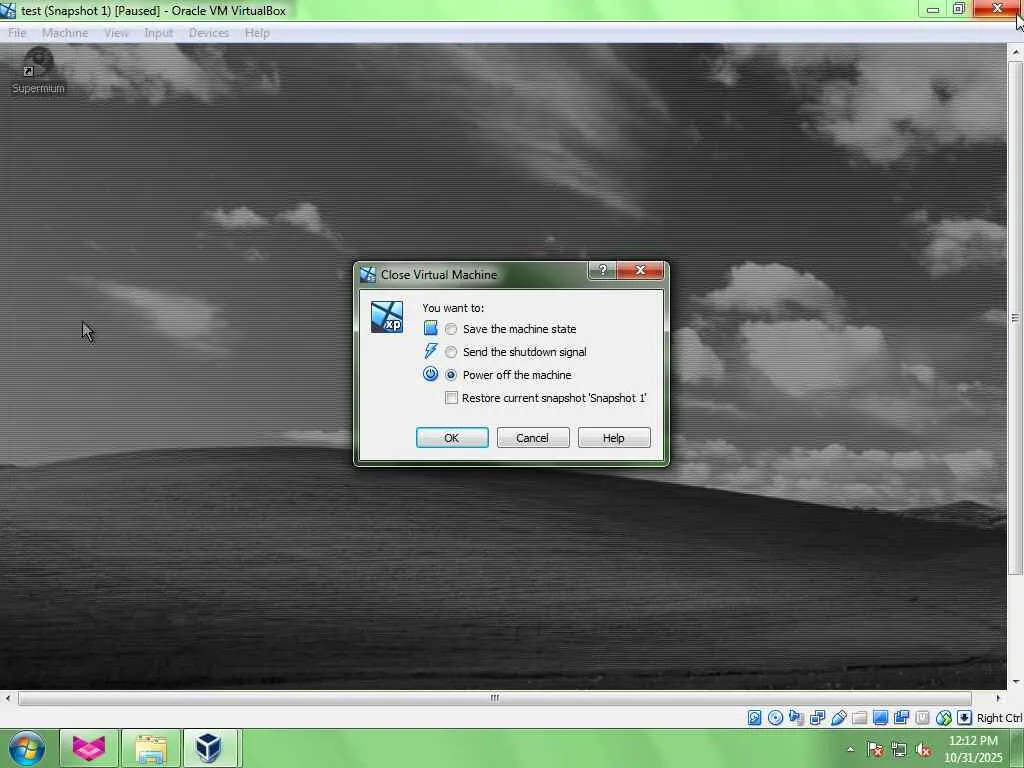Click the vertical scrollbar down arrow

pos(1016,682)
